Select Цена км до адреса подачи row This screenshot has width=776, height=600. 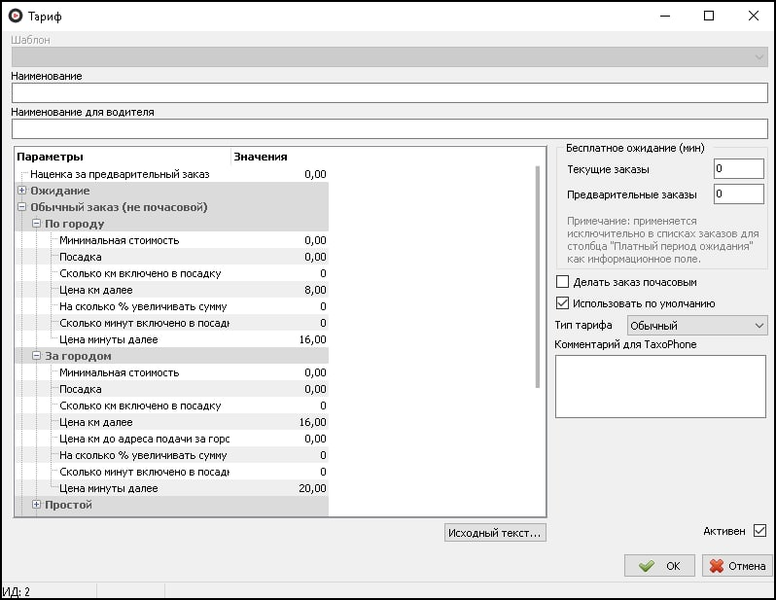(x=172, y=439)
